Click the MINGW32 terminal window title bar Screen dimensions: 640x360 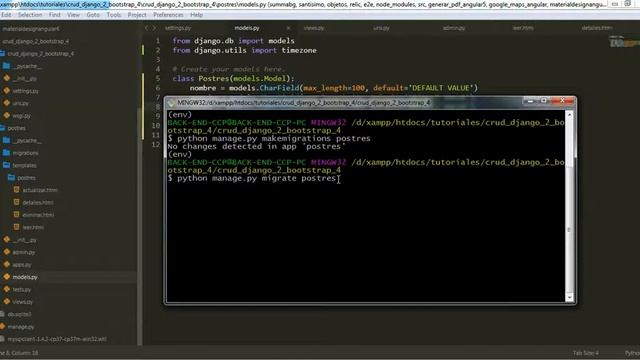pos(304,103)
